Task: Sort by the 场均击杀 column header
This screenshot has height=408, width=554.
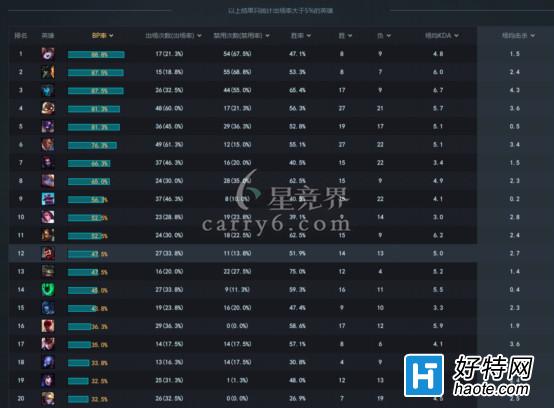Action: click(x=518, y=36)
